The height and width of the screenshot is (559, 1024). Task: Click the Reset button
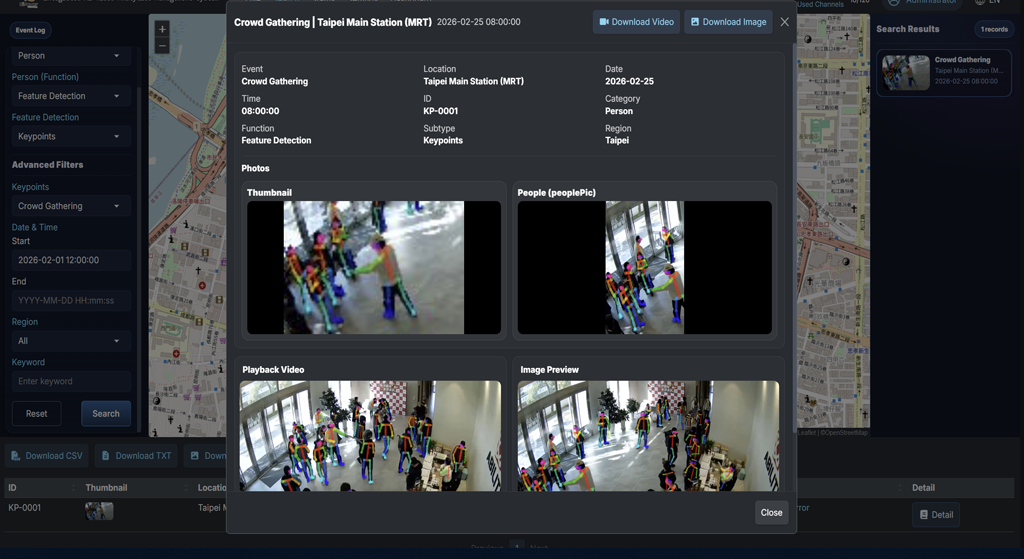(37, 413)
